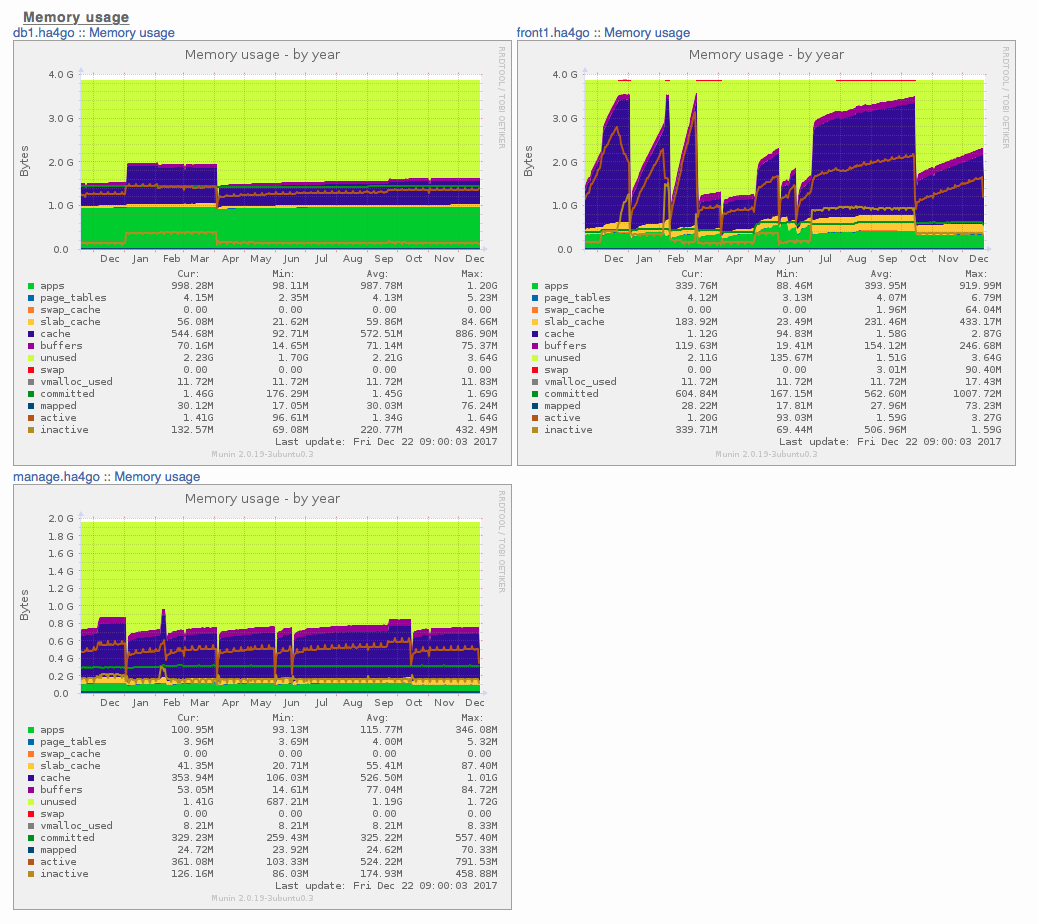Open db1 Memory usage link
Viewport: 1038px width, 924px height.
pyautogui.click(x=132, y=32)
